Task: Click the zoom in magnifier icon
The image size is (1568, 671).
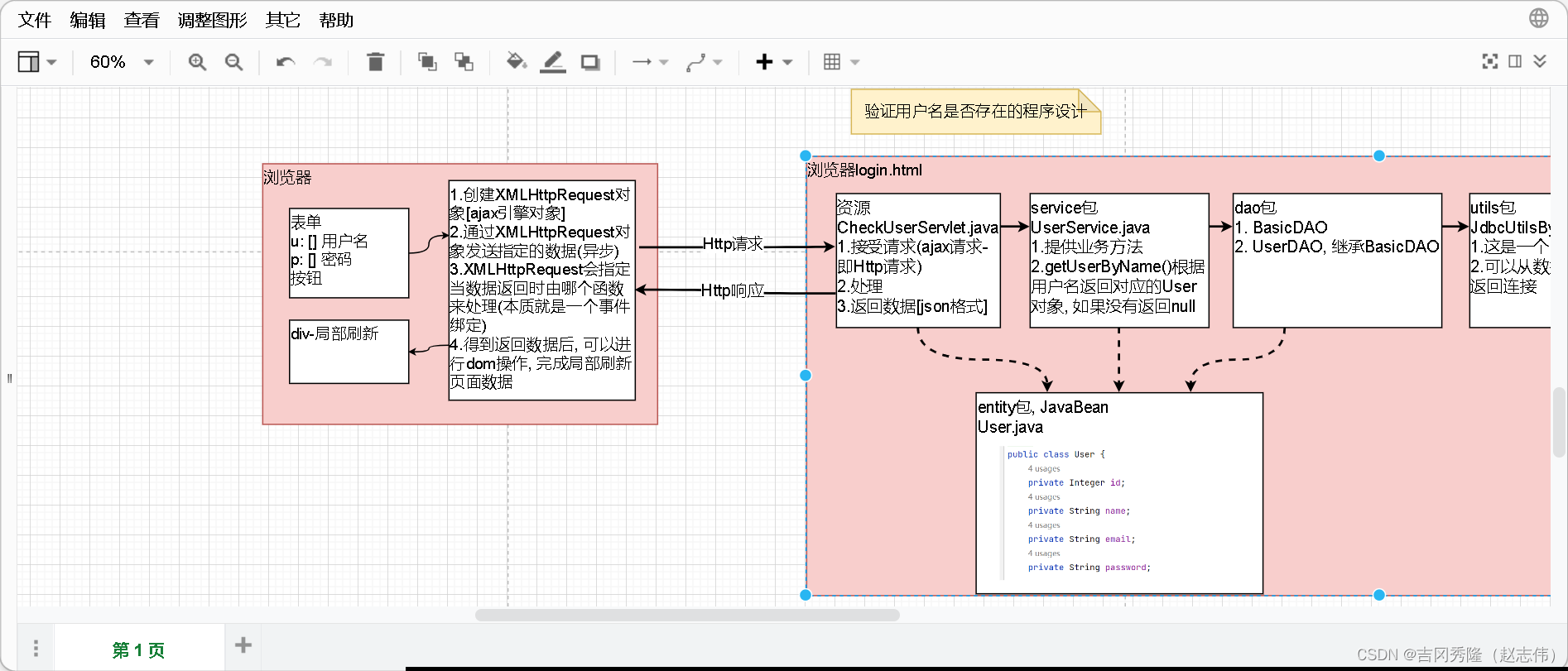Action: pos(197,62)
